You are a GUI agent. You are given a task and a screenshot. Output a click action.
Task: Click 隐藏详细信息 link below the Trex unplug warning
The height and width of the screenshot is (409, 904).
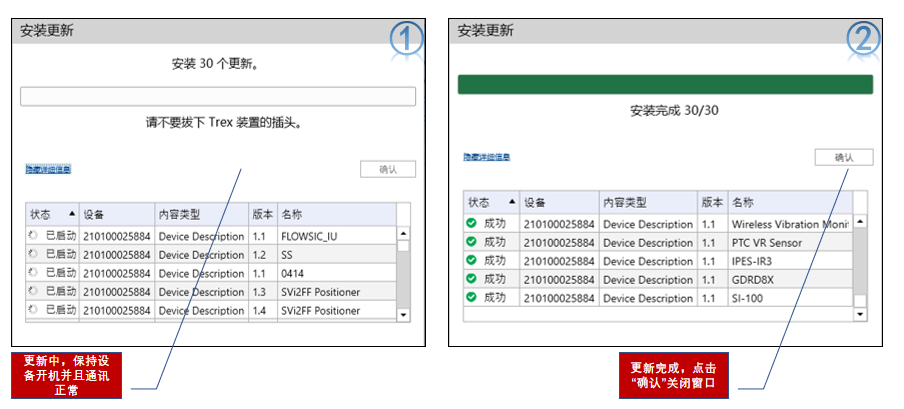coord(48,170)
